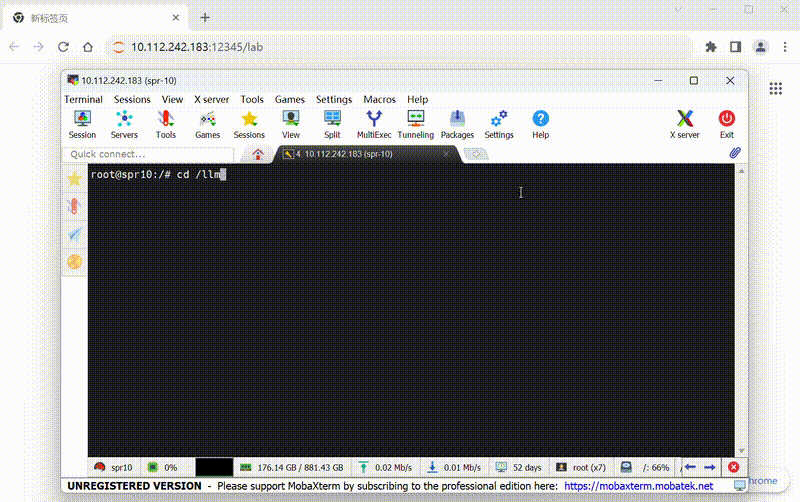Click the Tools toolbar icon
Image resolution: width=800 pixels, height=502 pixels.
point(166,124)
